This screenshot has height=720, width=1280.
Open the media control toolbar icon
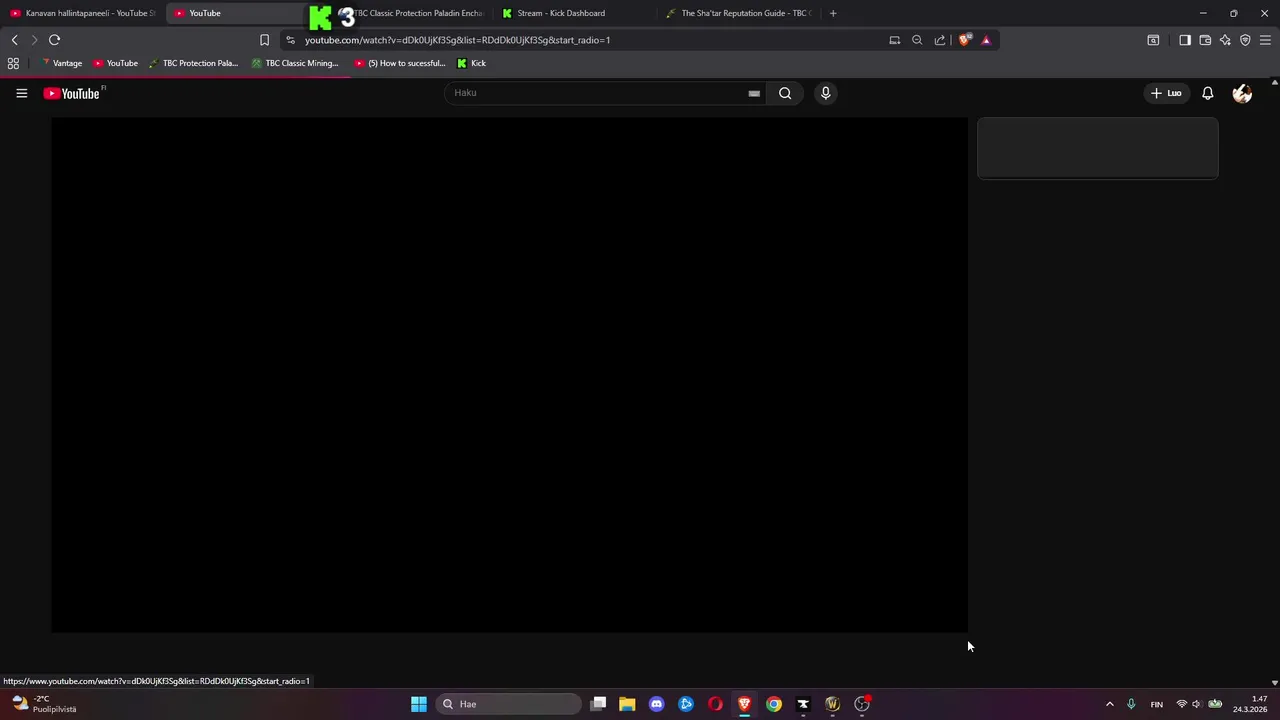1153,40
